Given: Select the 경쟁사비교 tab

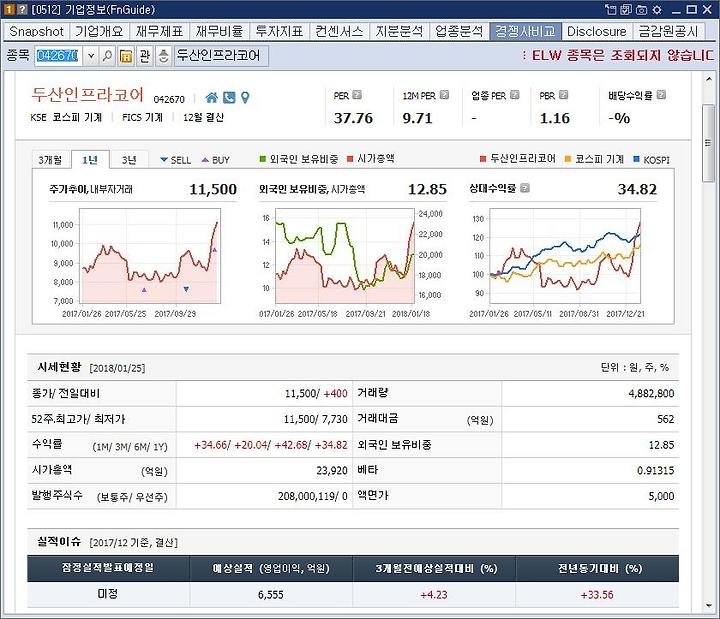Looking at the screenshot, I should (525, 31).
